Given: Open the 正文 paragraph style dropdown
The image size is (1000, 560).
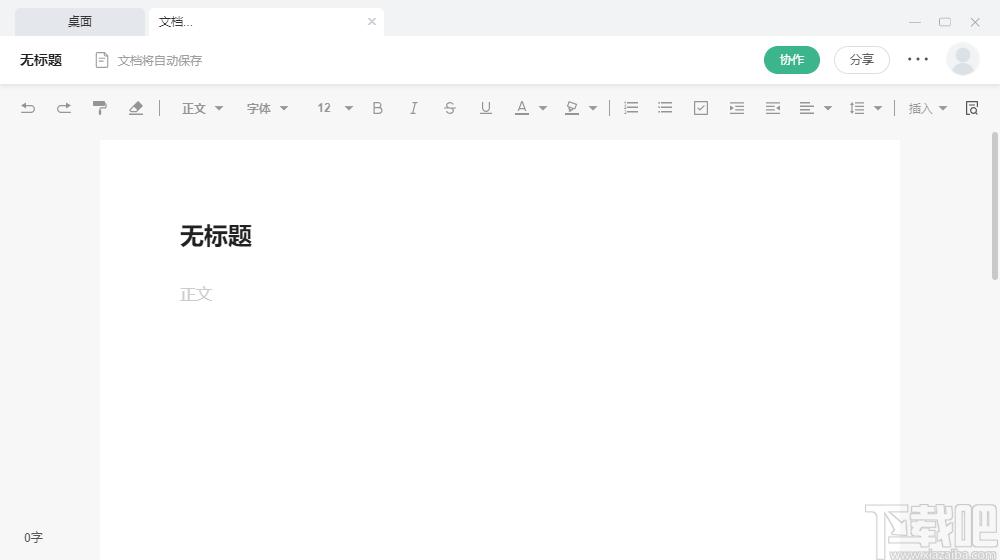Looking at the screenshot, I should tap(202, 108).
